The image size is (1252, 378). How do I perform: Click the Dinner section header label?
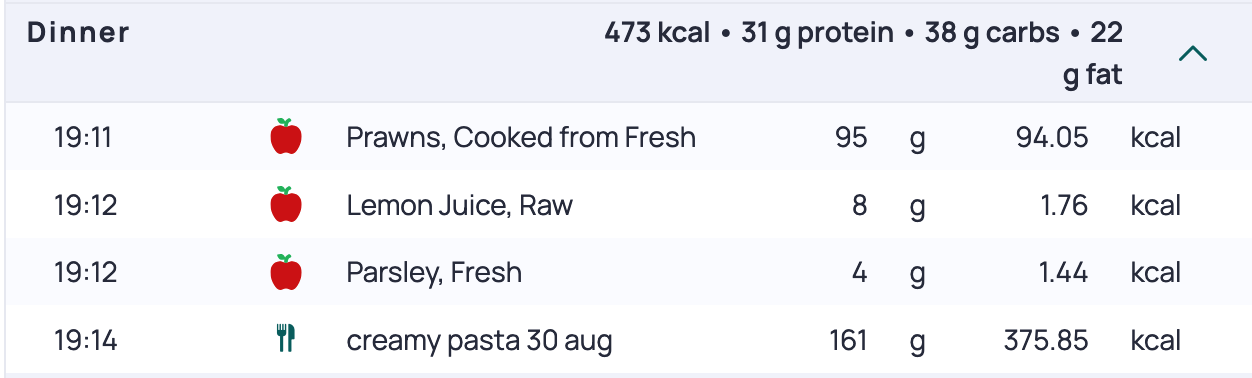[78, 33]
